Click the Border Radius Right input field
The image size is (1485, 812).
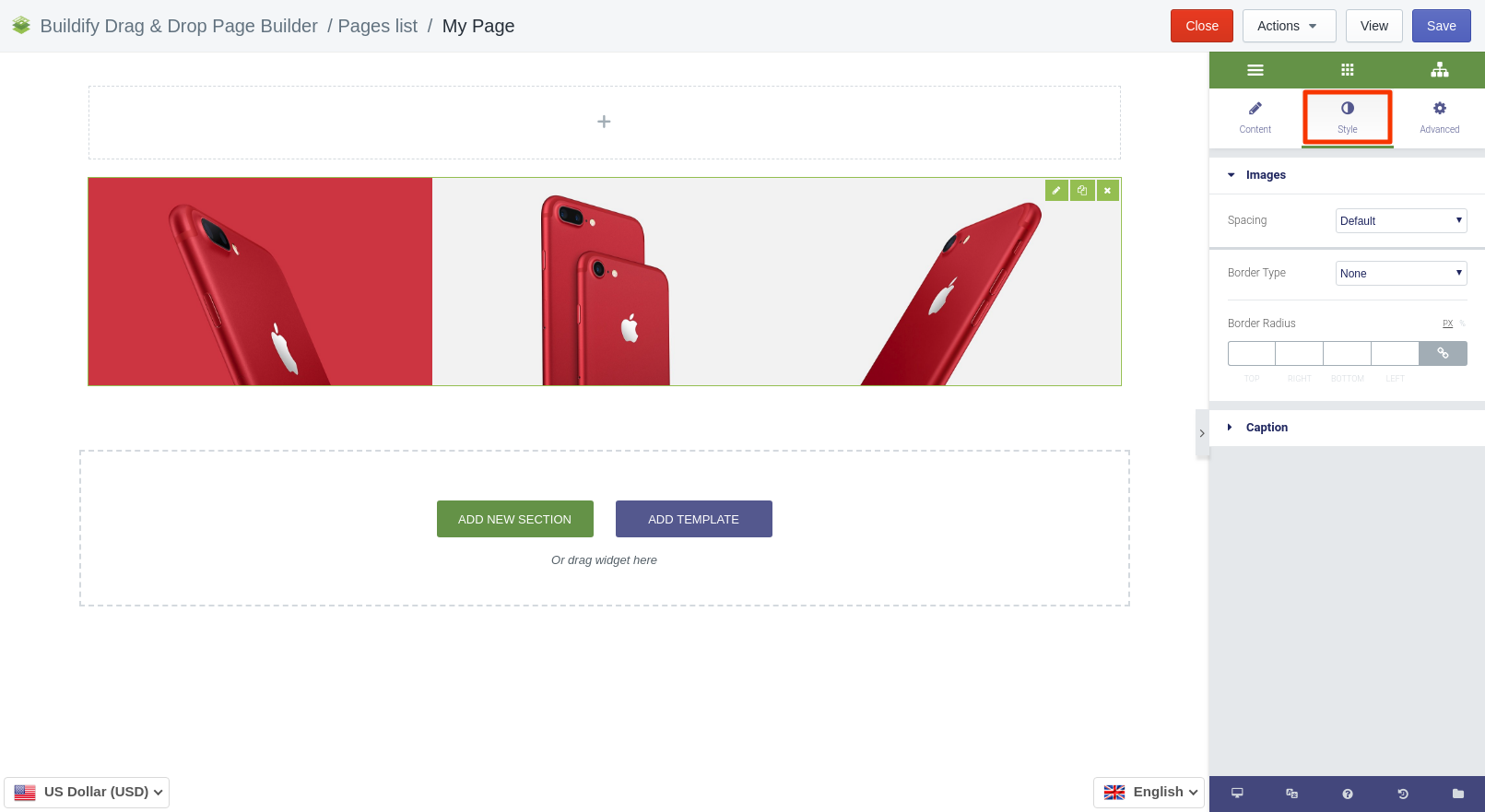click(x=1300, y=354)
